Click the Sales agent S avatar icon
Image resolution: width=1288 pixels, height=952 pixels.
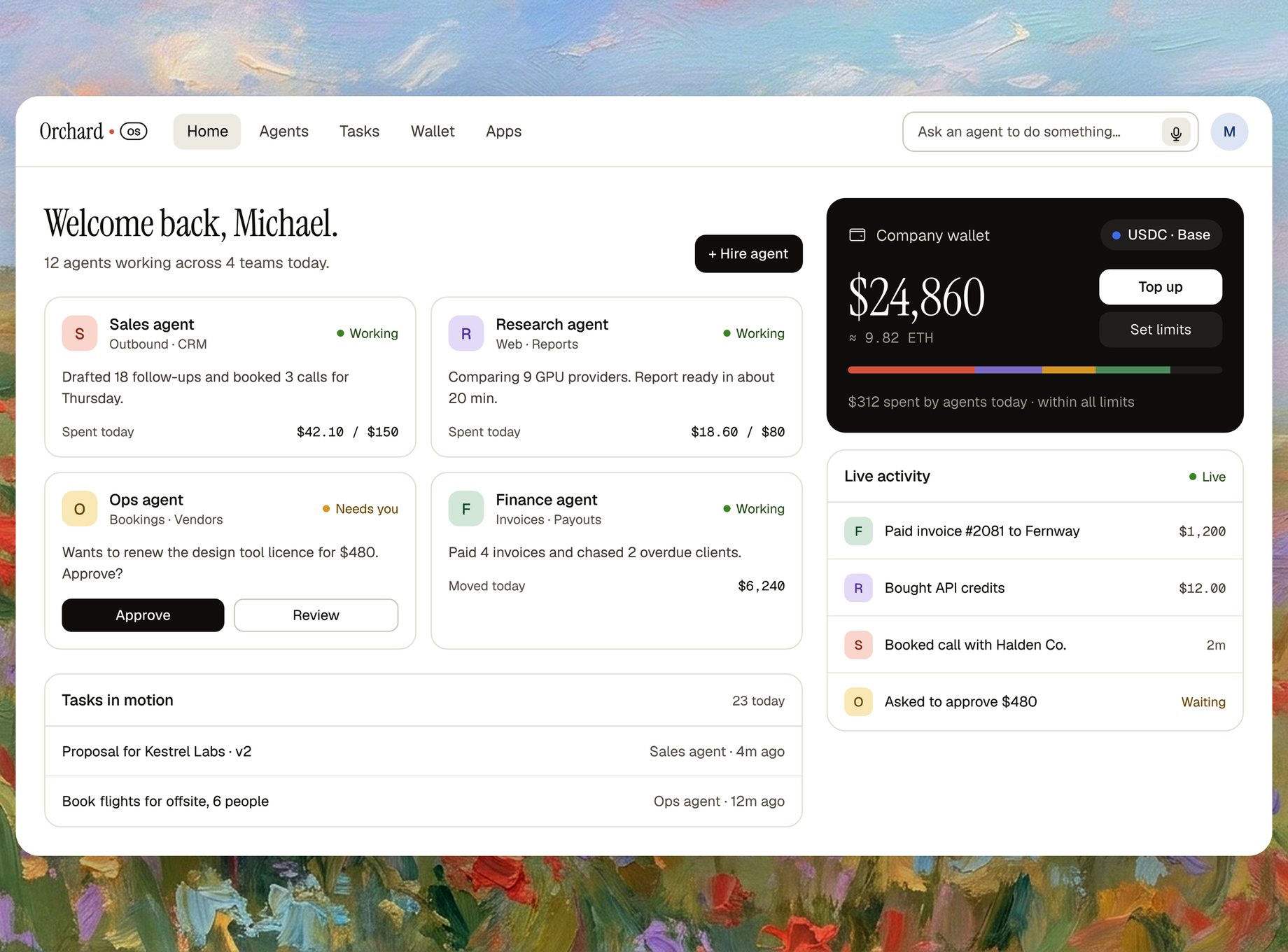coord(80,333)
